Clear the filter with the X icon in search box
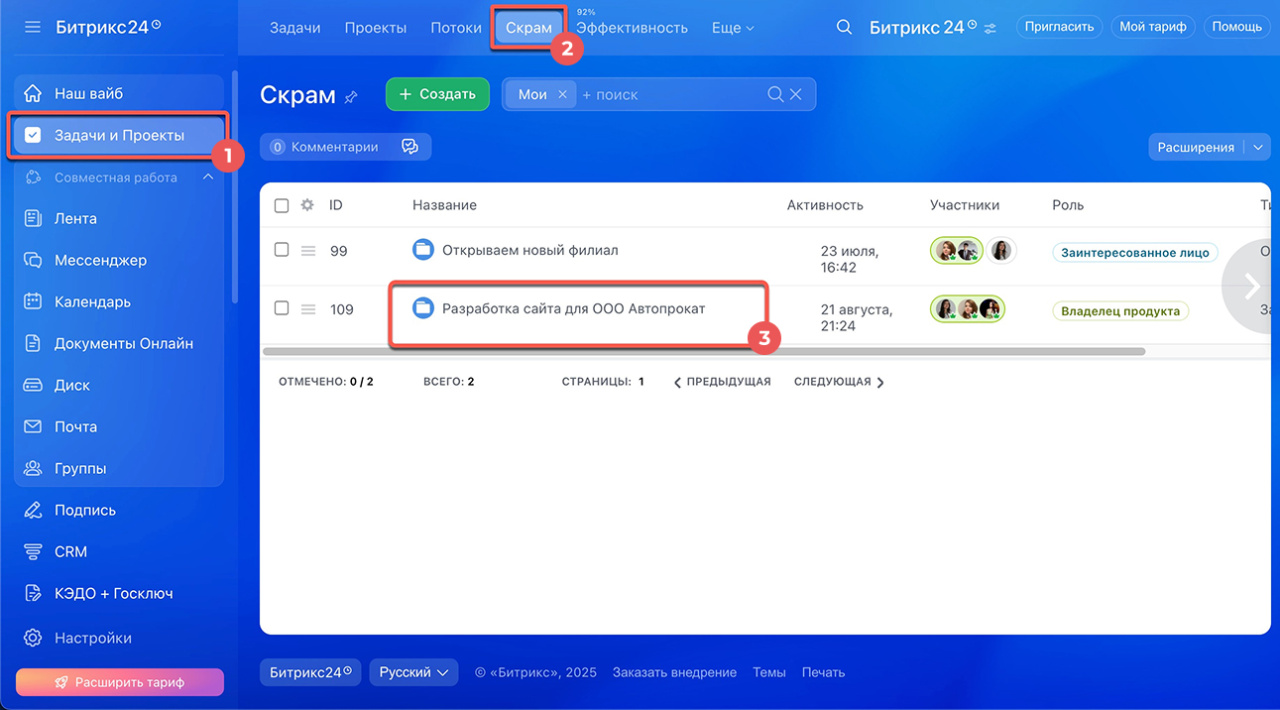 pyautogui.click(x=796, y=94)
